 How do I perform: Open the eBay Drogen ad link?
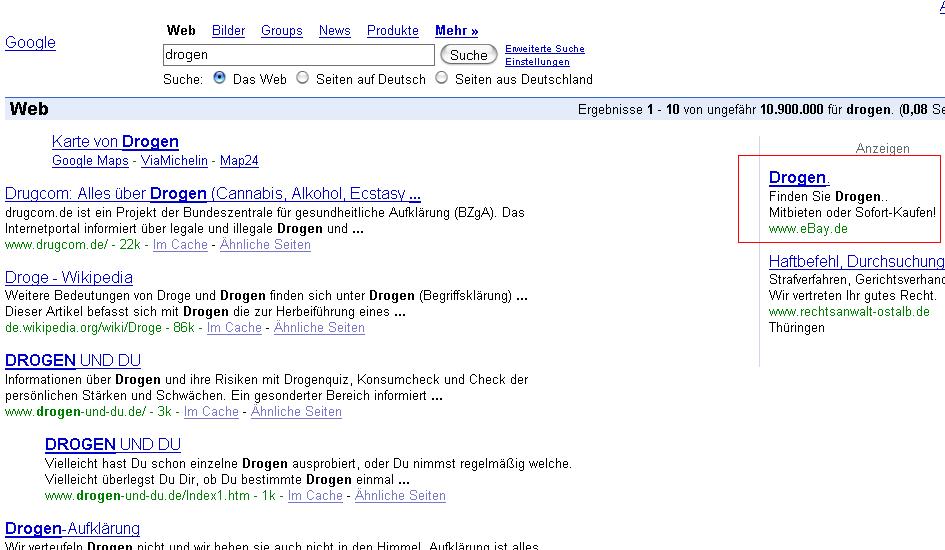pyautogui.click(x=799, y=178)
